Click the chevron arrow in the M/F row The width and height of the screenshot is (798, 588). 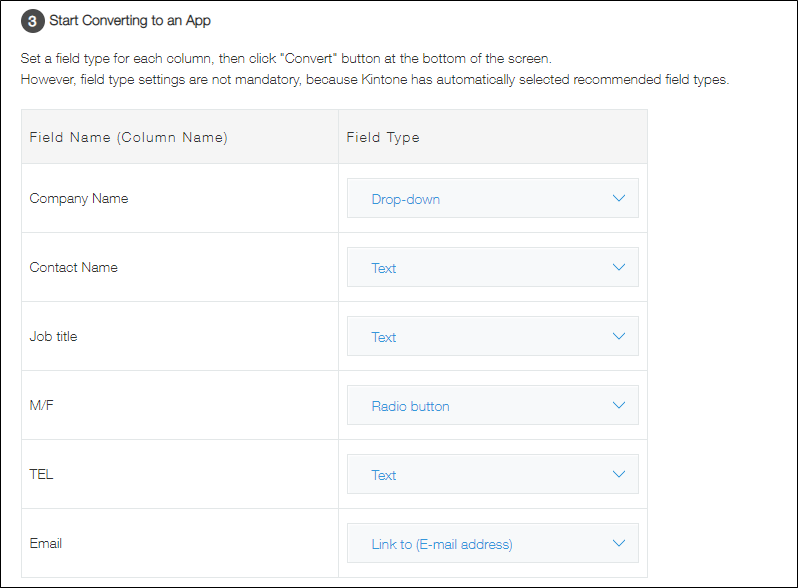tap(618, 405)
